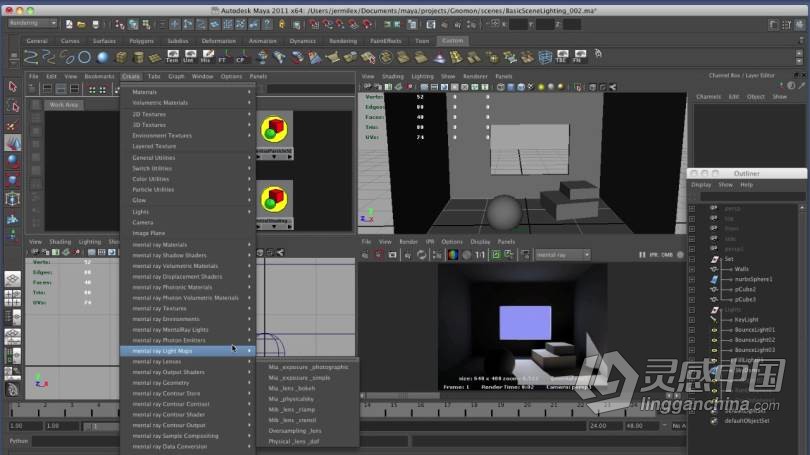
Task: Create a NURBS sphere from the shelf
Action: [103, 57]
